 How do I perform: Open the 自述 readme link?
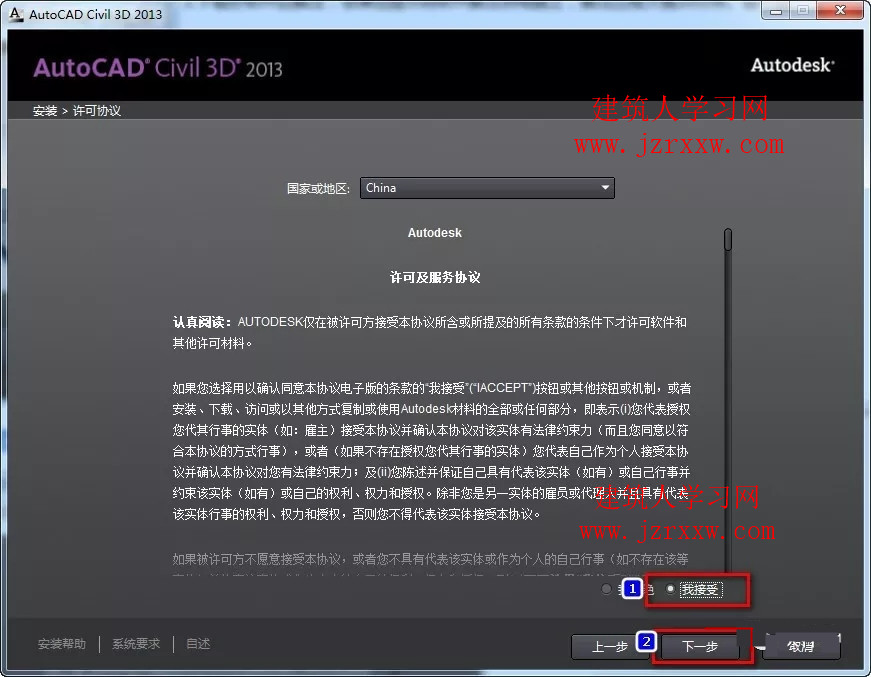(x=198, y=644)
